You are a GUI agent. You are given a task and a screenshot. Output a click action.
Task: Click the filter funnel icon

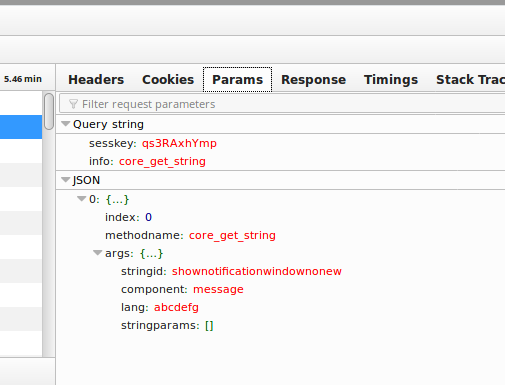coord(73,104)
